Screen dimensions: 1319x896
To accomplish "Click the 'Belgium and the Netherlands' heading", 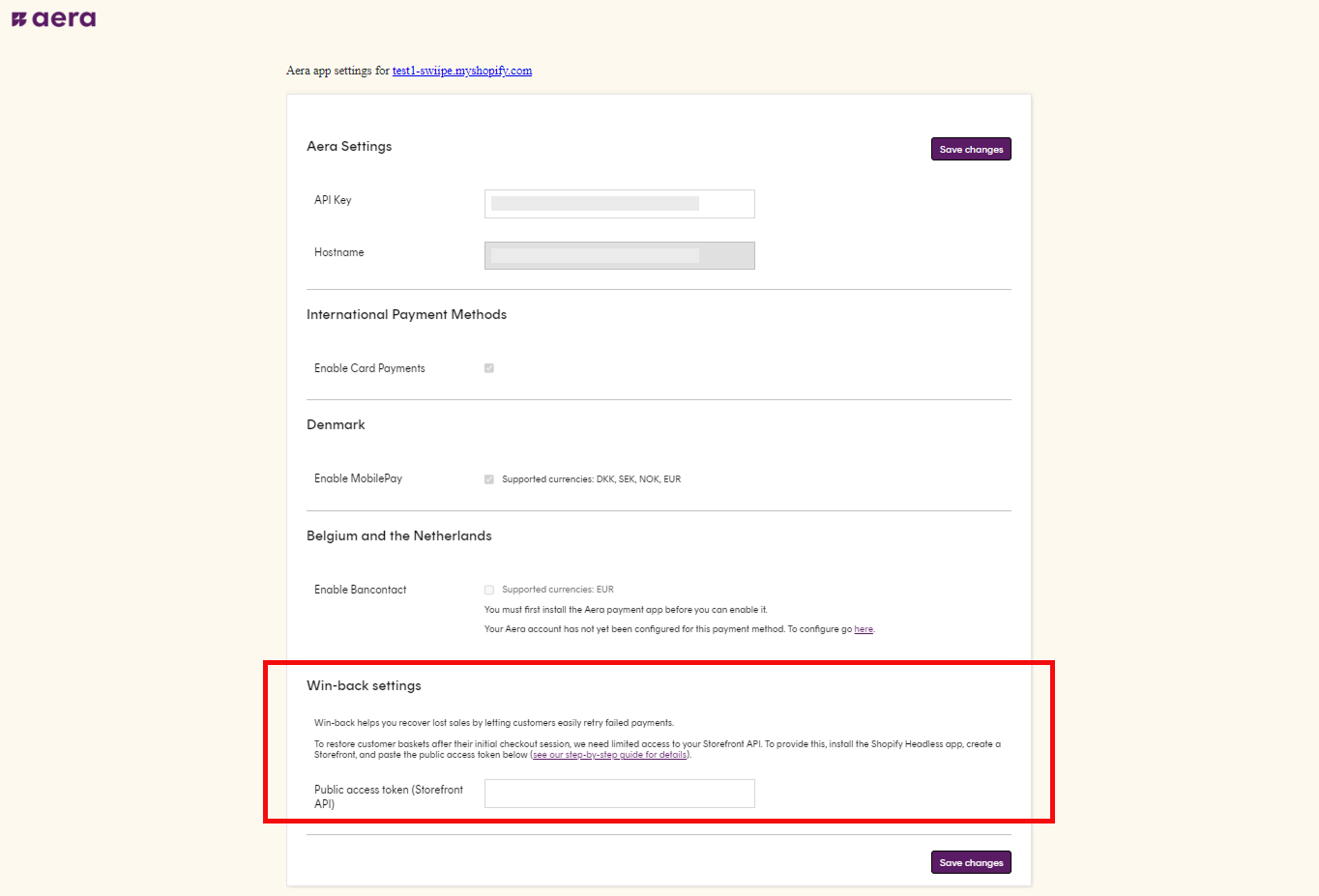I will click(x=398, y=535).
